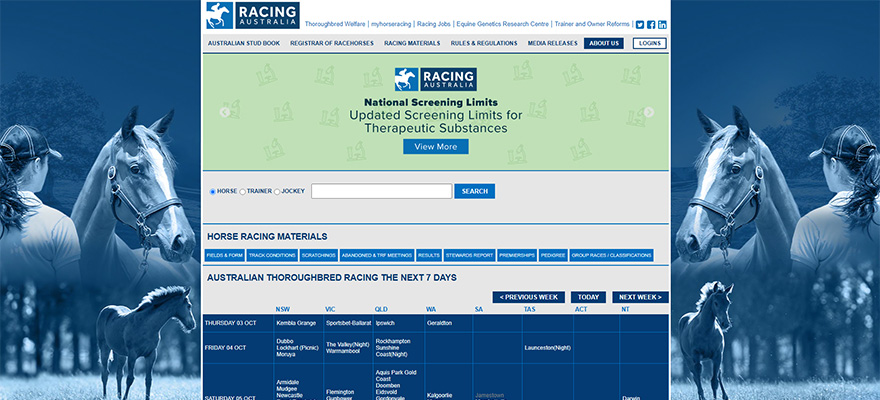The height and width of the screenshot is (400, 880).
Task: Open the About Us menu item
Action: 604,44
